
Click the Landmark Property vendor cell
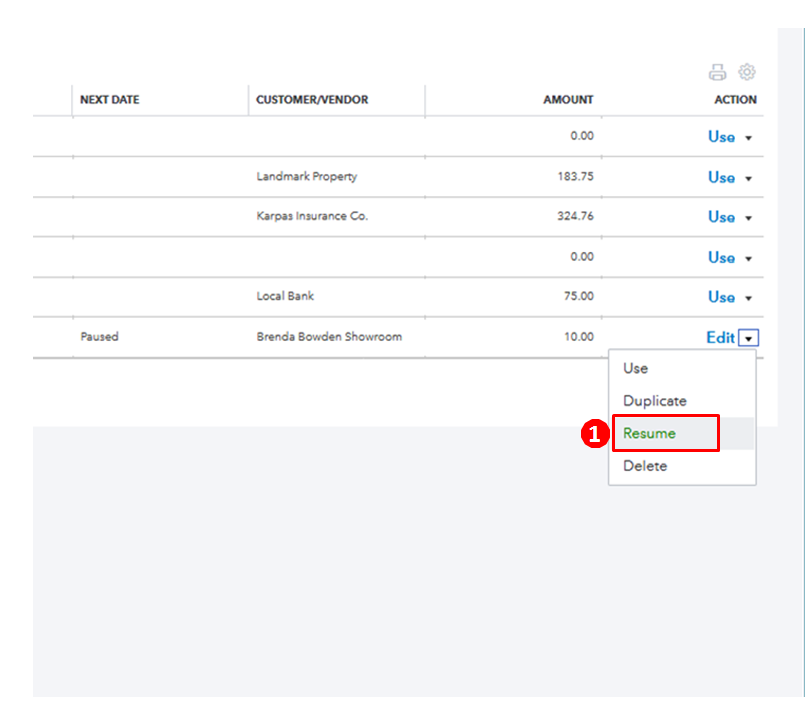click(306, 177)
